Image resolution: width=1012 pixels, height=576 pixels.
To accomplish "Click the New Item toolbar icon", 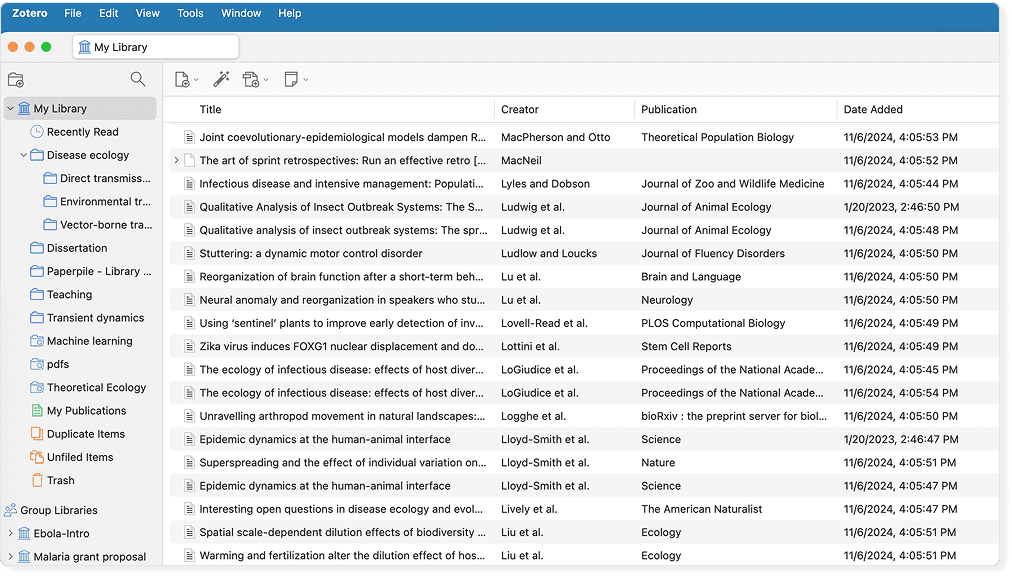I will pyautogui.click(x=182, y=79).
